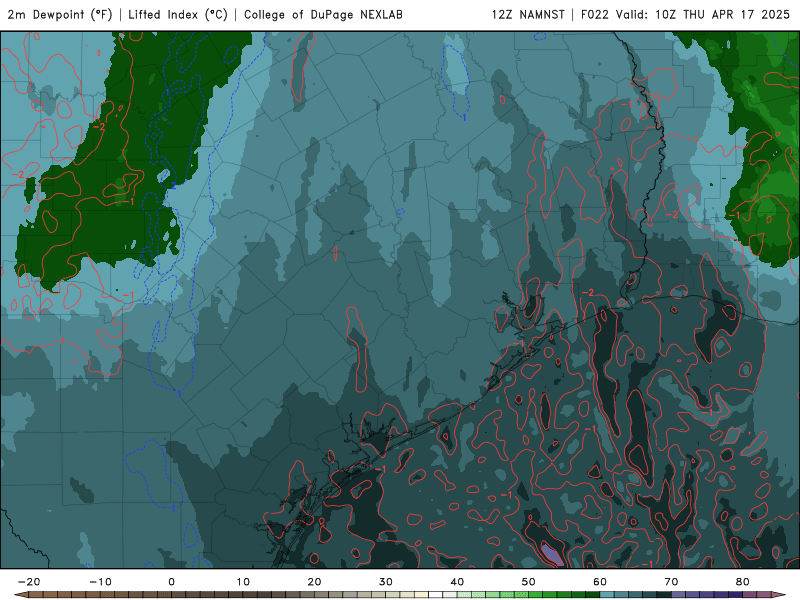Click the -20 label on the color scale
800x600 pixels.
(29, 582)
